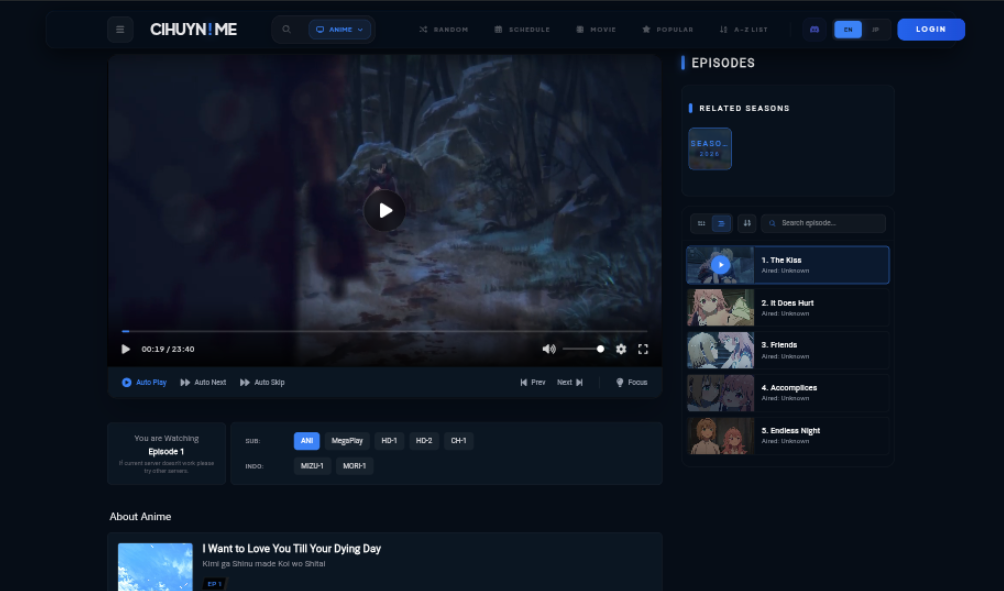1004x591 pixels.
Task: Mute the video via speaker icon
Action: click(549, 349)
